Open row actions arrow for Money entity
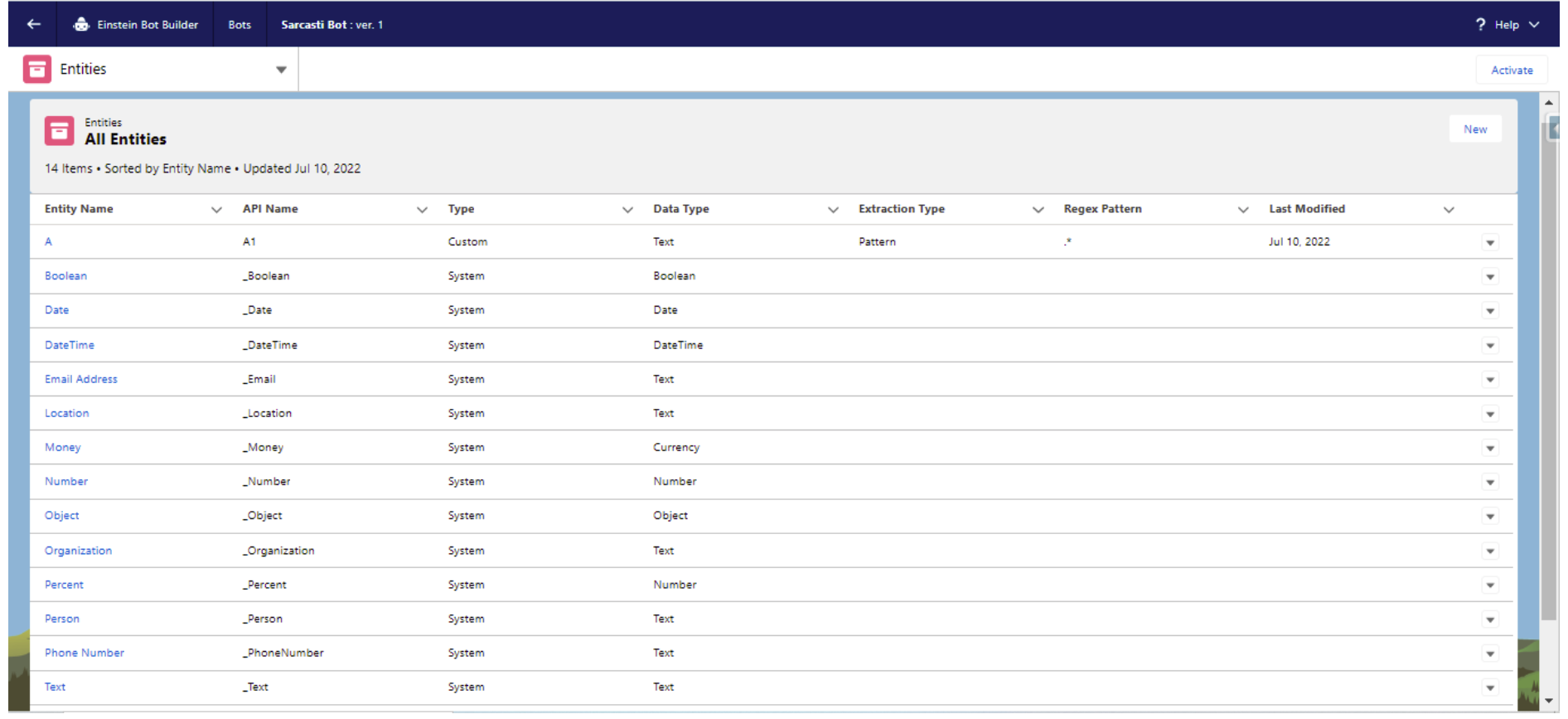 1490,449
